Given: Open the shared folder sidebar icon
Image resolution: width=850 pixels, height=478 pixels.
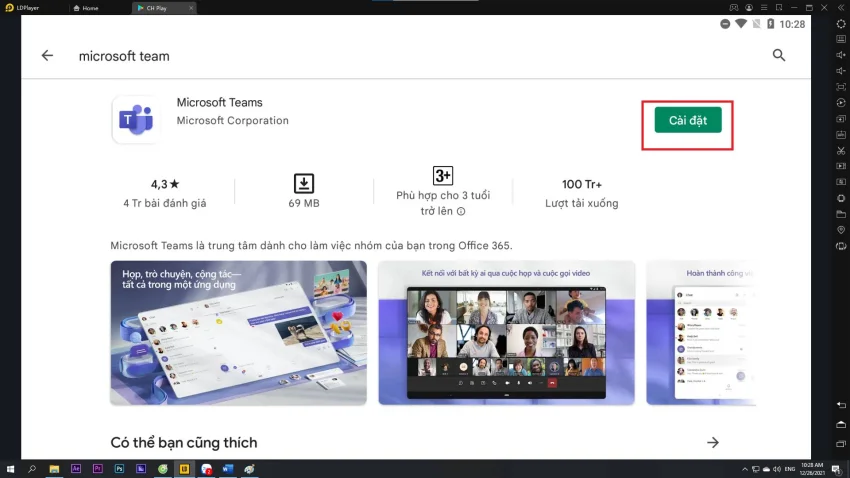Looking at the screenshot, I should (841, 214).
